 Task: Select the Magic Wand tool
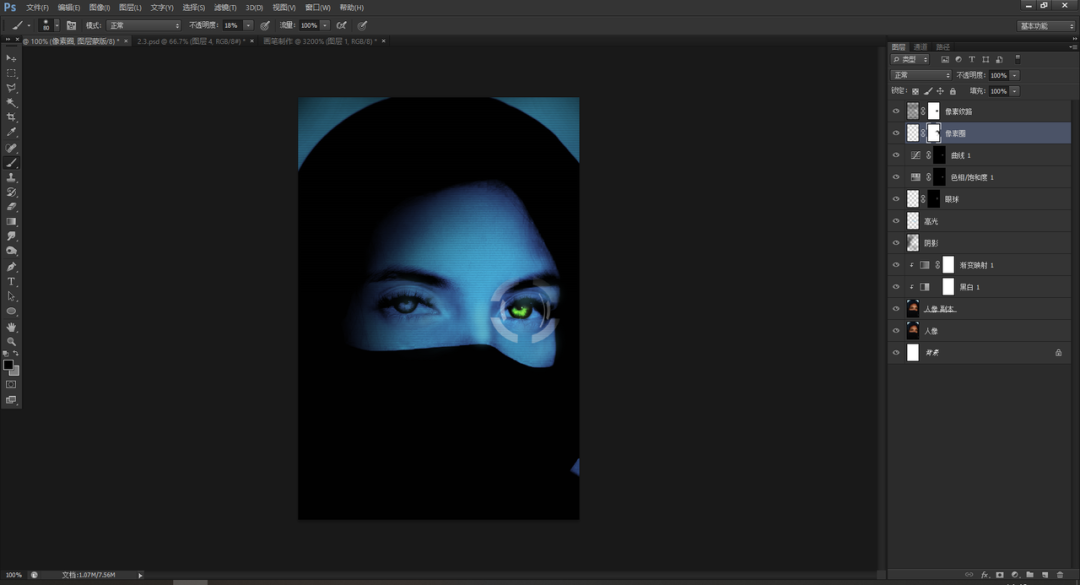[x=11, y=103]
